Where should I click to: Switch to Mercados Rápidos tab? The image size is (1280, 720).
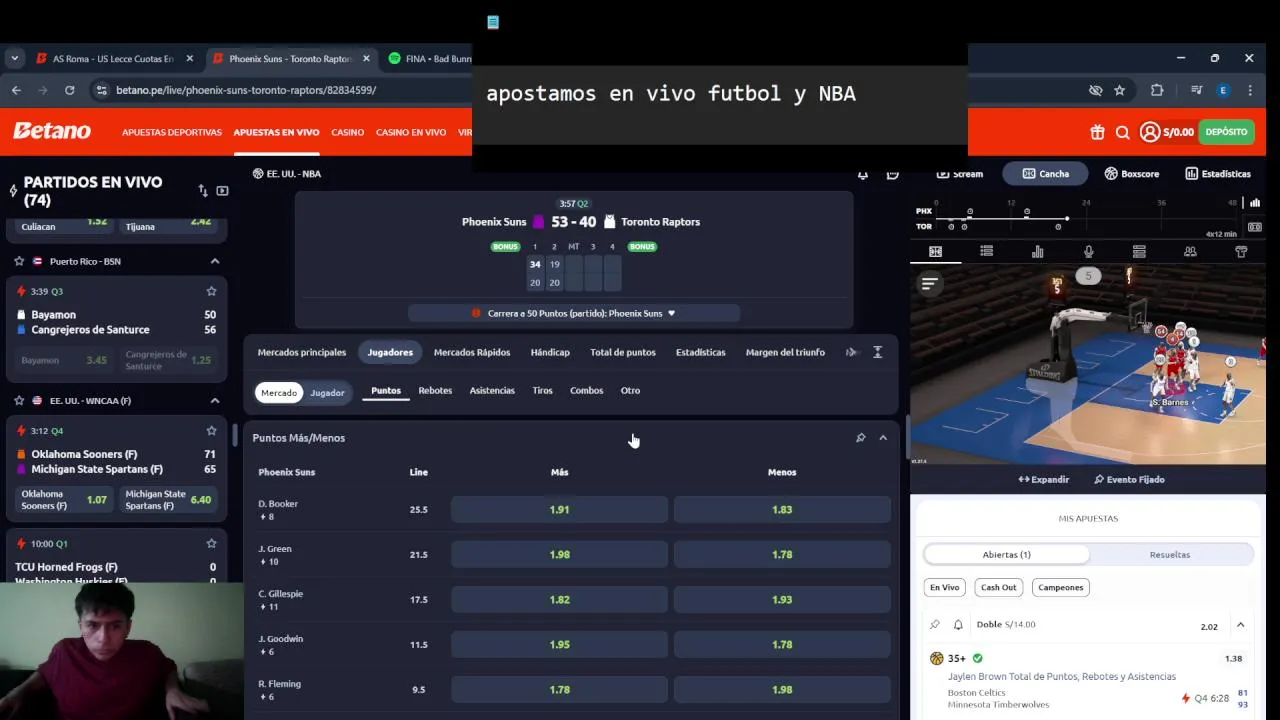(x=472, y=352)
